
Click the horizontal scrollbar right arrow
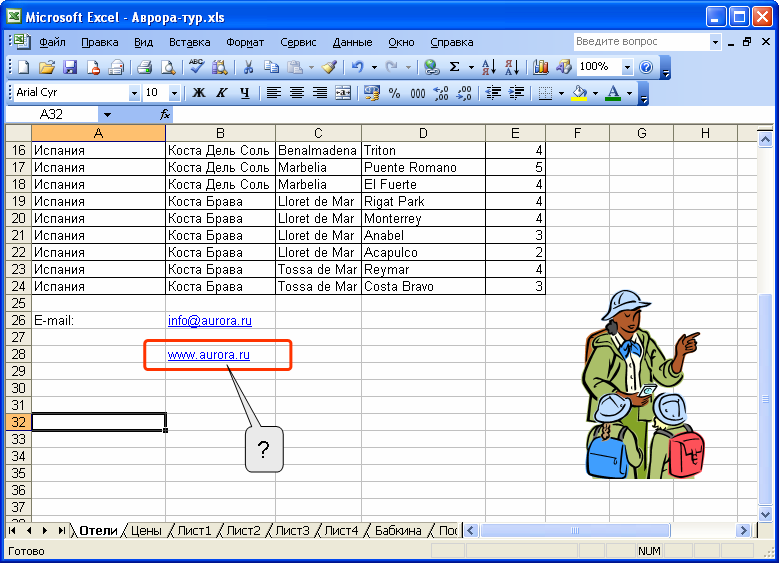click(x=743, y=531)
